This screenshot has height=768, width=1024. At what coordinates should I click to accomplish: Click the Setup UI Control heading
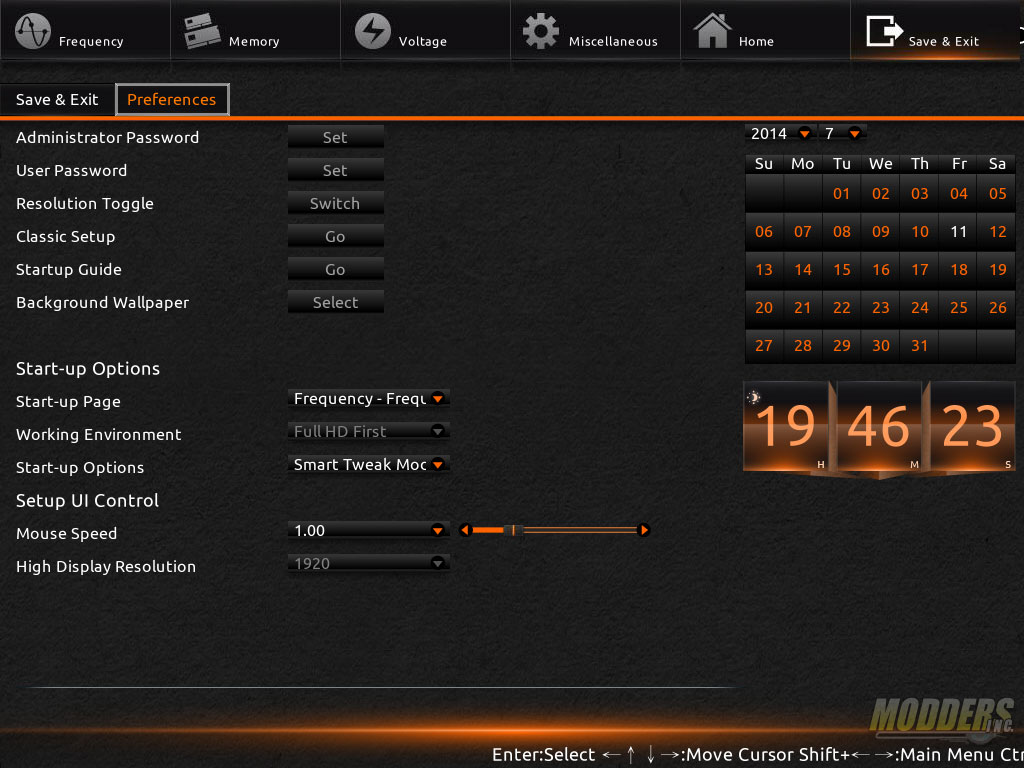pos(88,501)
